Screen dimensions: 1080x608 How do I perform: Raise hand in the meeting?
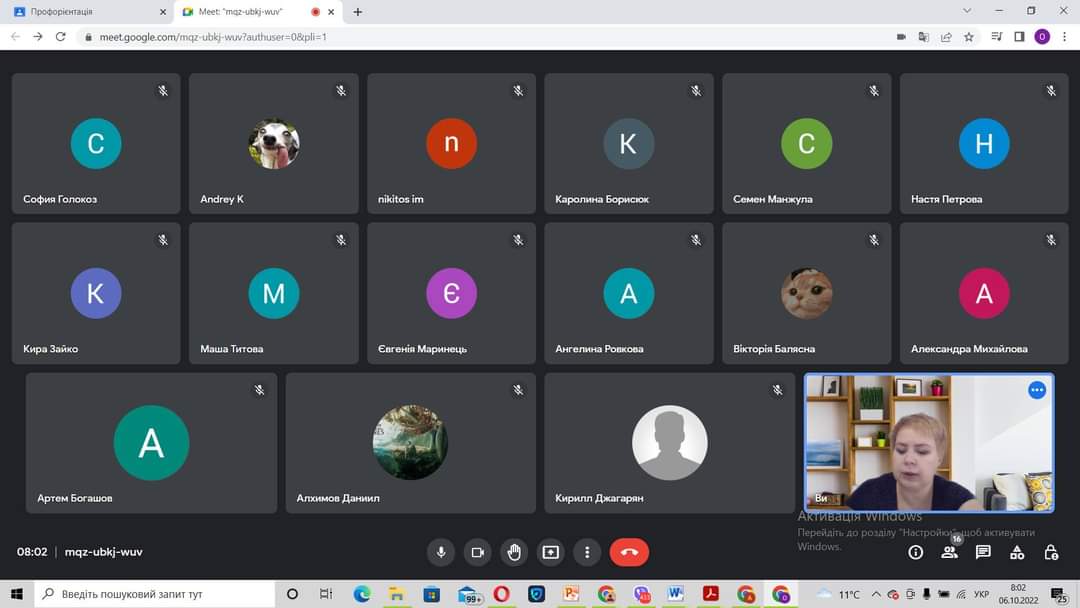coord(514,552)
